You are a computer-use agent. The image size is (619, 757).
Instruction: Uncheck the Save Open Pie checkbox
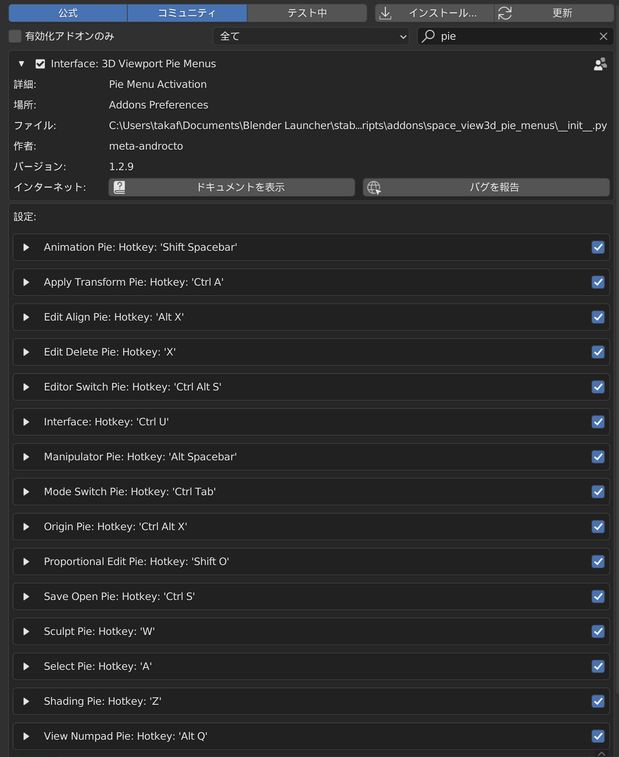[598, 597]
